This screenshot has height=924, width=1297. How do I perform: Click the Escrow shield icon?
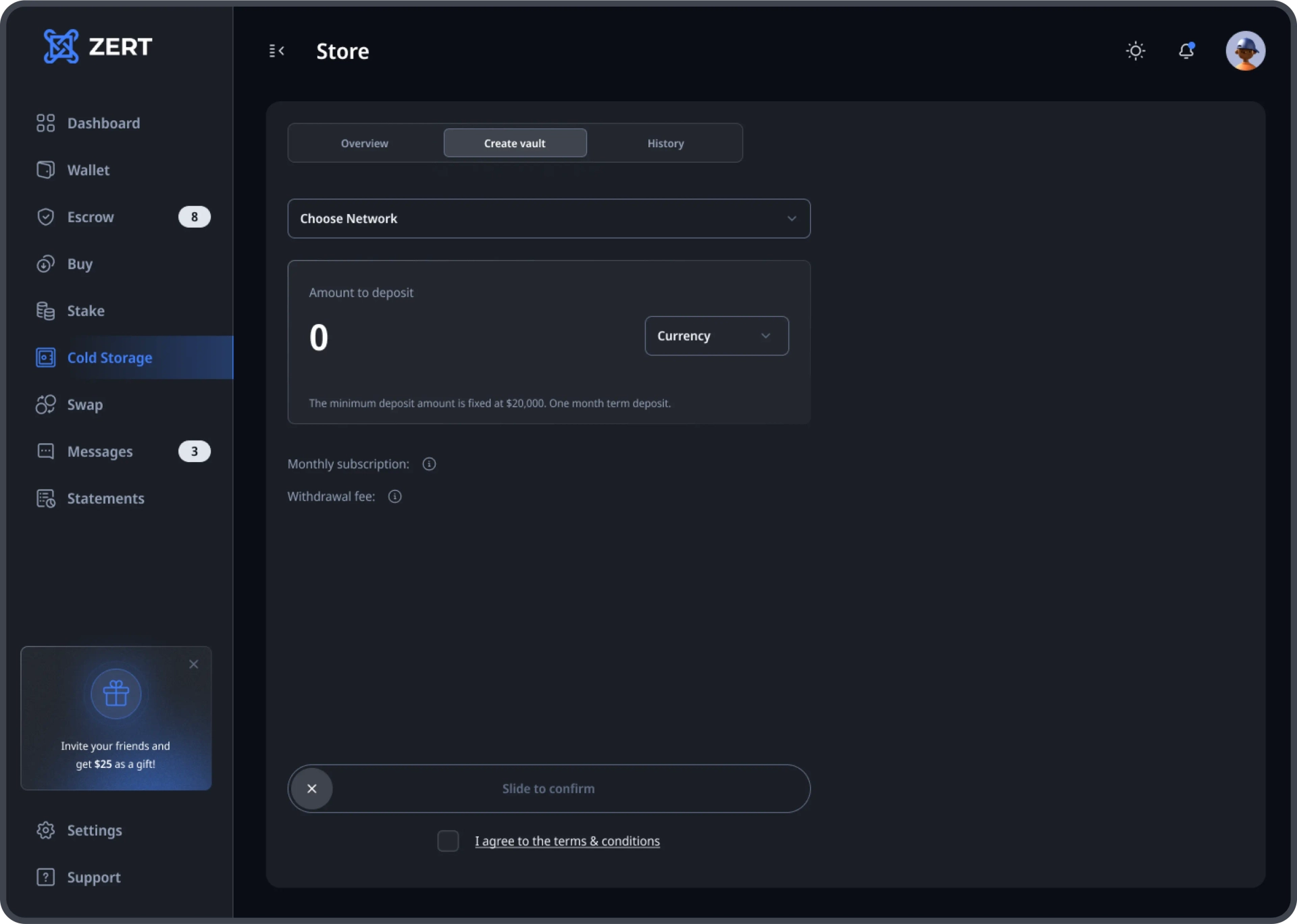click(x=45, y=217)
